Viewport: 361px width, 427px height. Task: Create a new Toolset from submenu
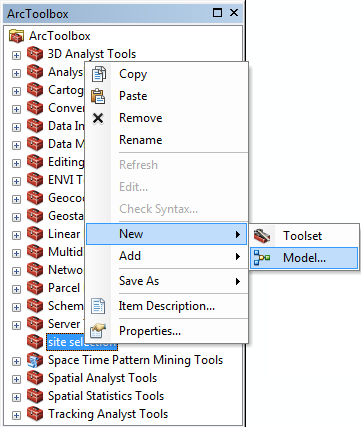[304, 236]
